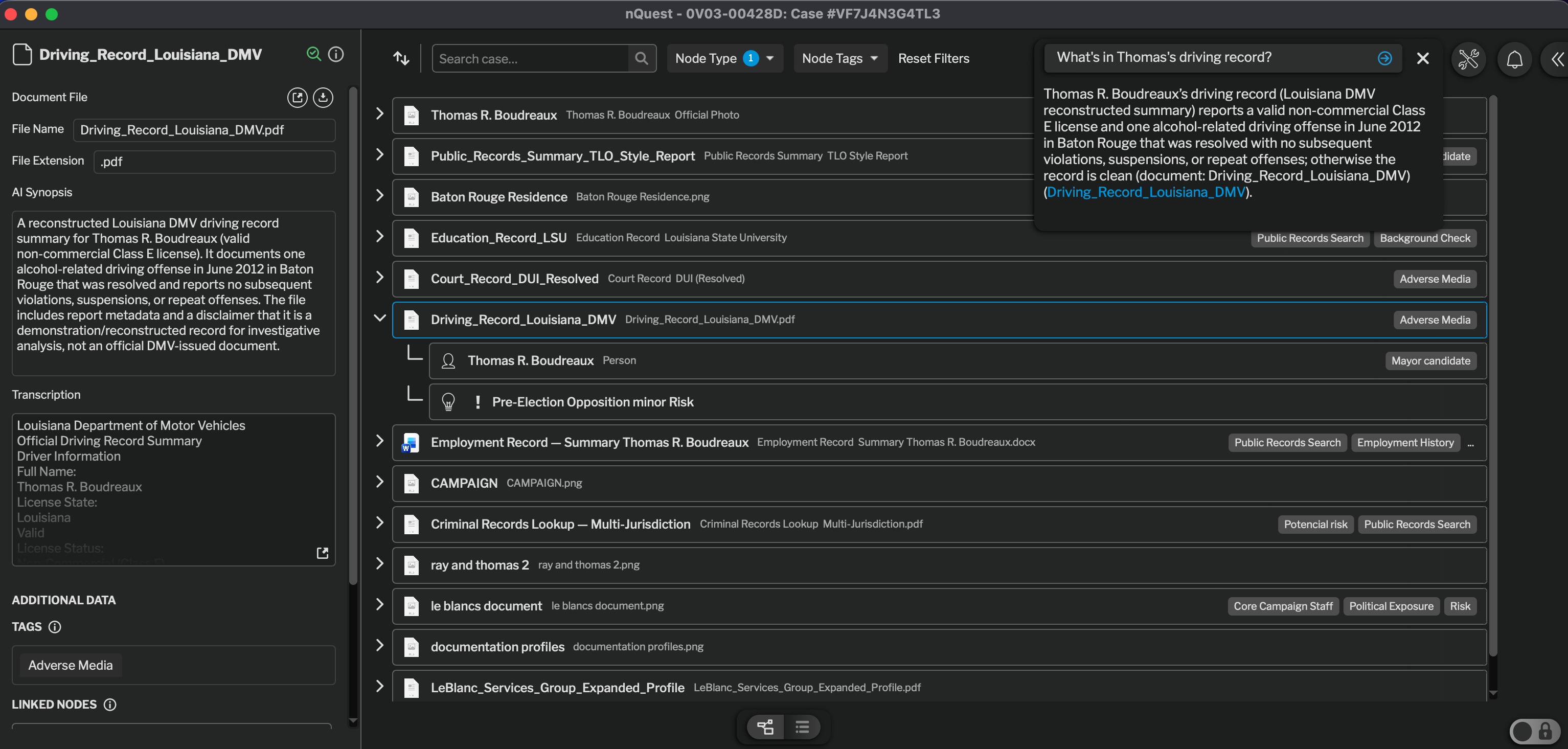Expand the Court_Record_DUI_Resolved node
Image resolution: width=1568 pixels, height=749 pixels.
point(380,277)
